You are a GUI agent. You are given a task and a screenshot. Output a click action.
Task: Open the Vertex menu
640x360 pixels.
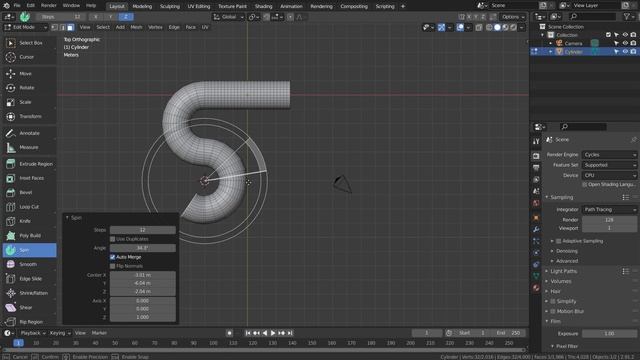(x=155, y=27)
